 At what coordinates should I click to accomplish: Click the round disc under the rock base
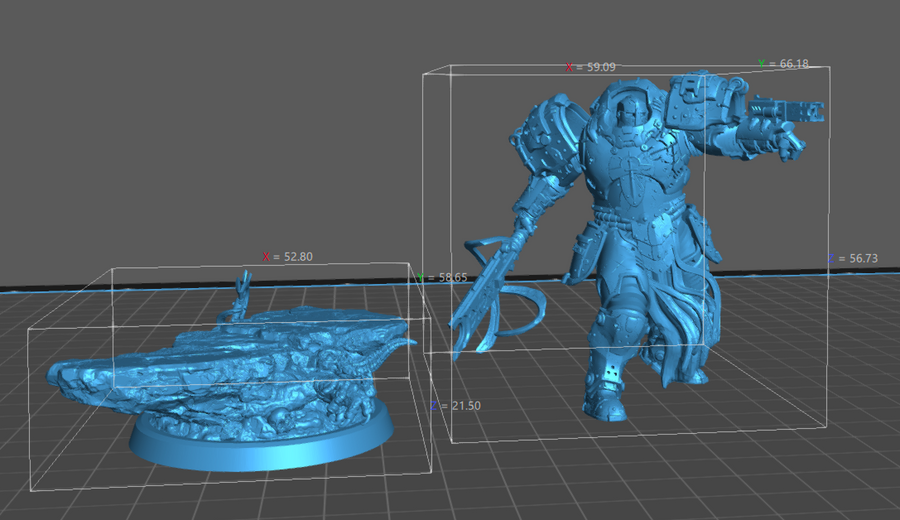(x=260, y=445)
